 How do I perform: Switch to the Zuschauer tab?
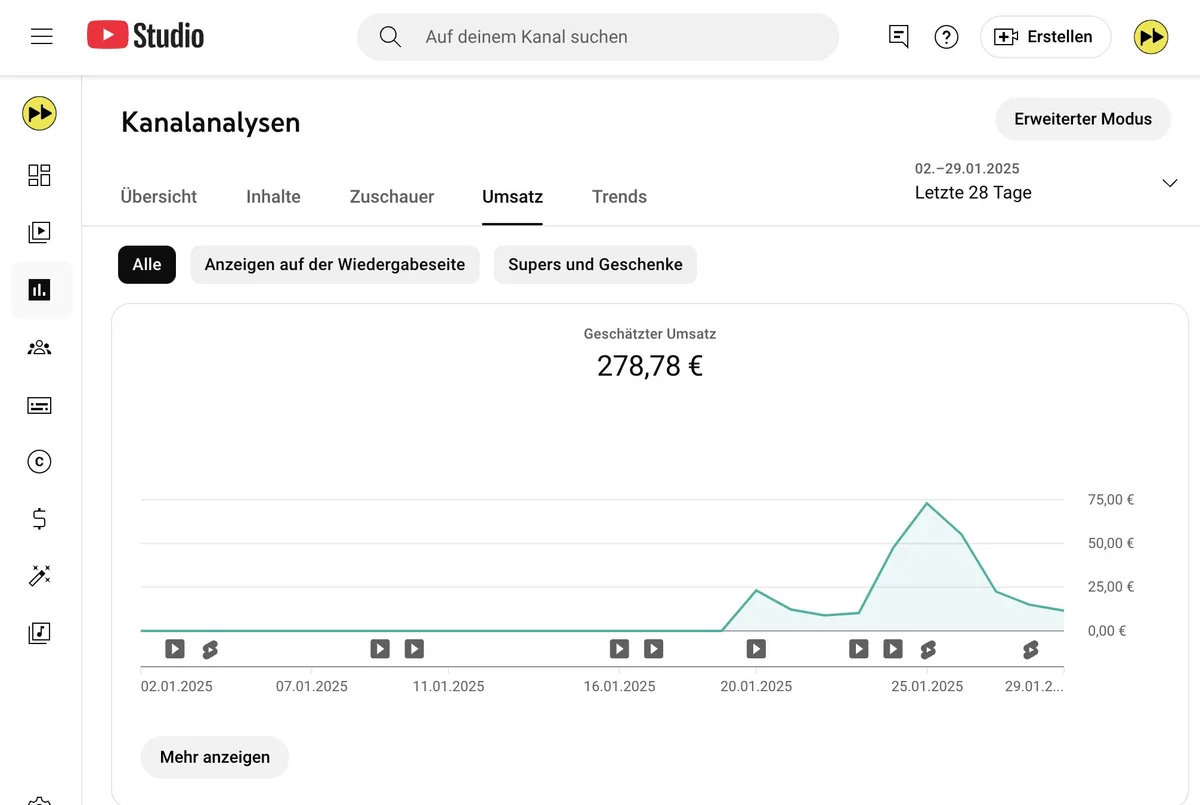pyautogui.click(x=392, y=197)
